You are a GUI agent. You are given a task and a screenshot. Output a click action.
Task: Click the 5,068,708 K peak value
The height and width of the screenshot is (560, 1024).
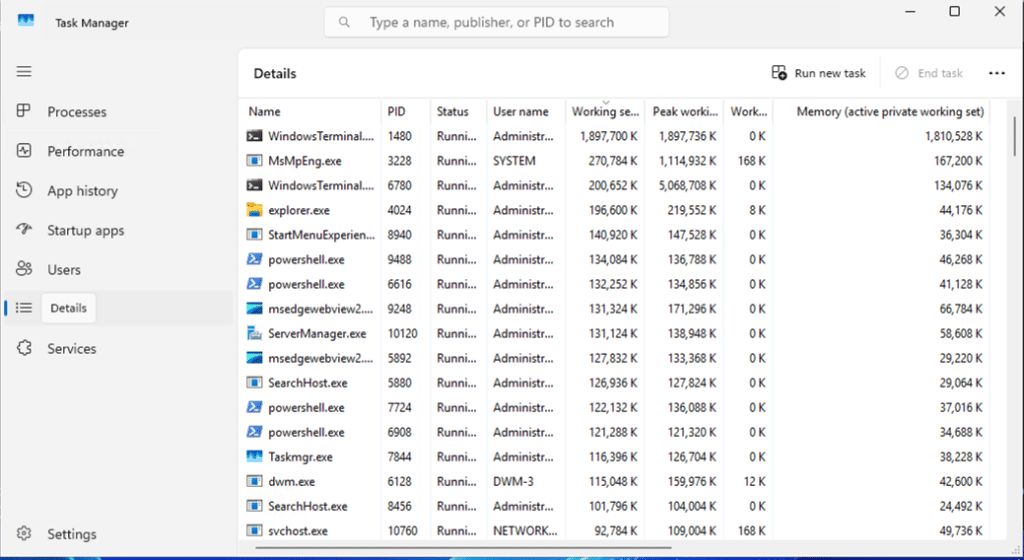point(687,185)
